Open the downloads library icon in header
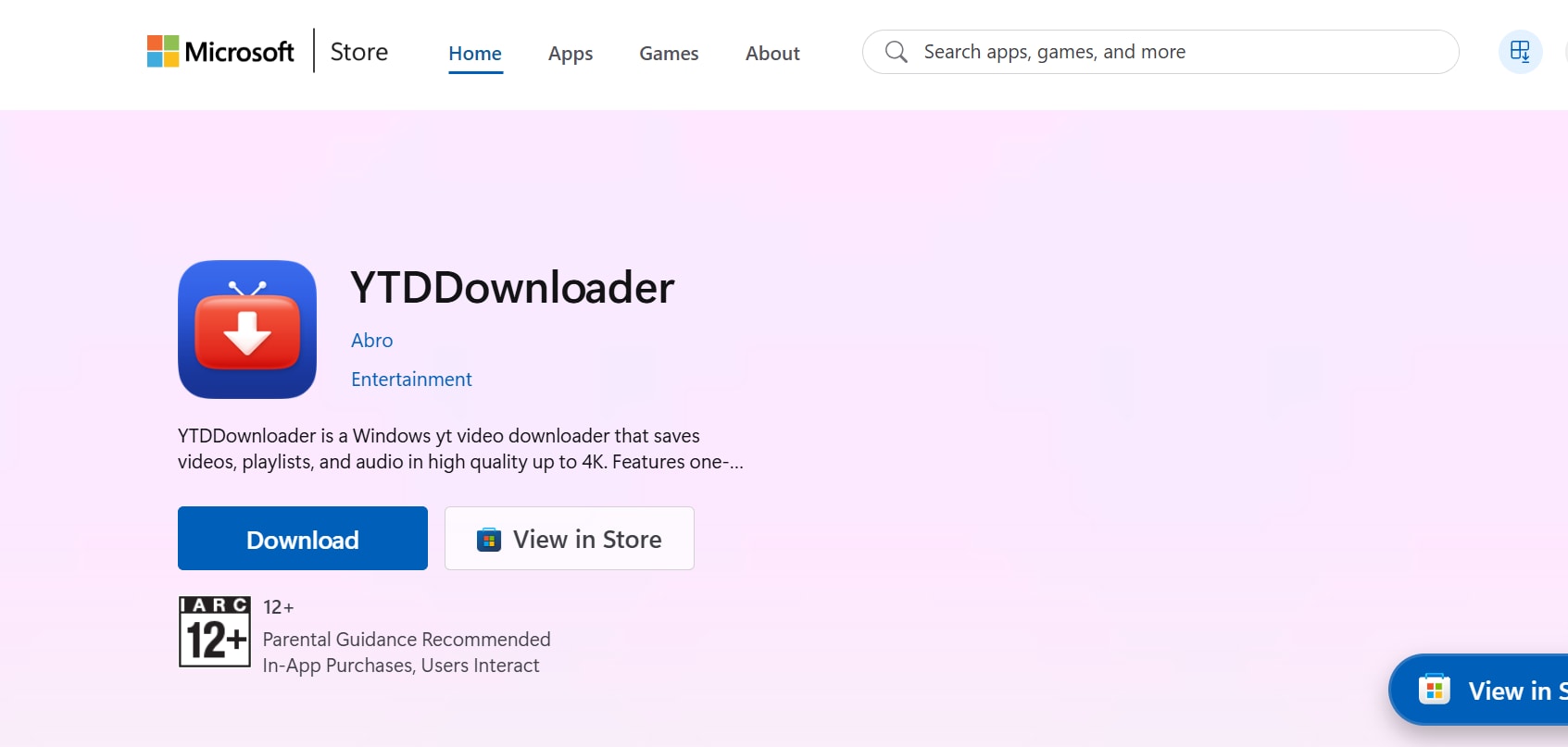Screen dimensions: 1568x747 click(x=1521, y=52)
